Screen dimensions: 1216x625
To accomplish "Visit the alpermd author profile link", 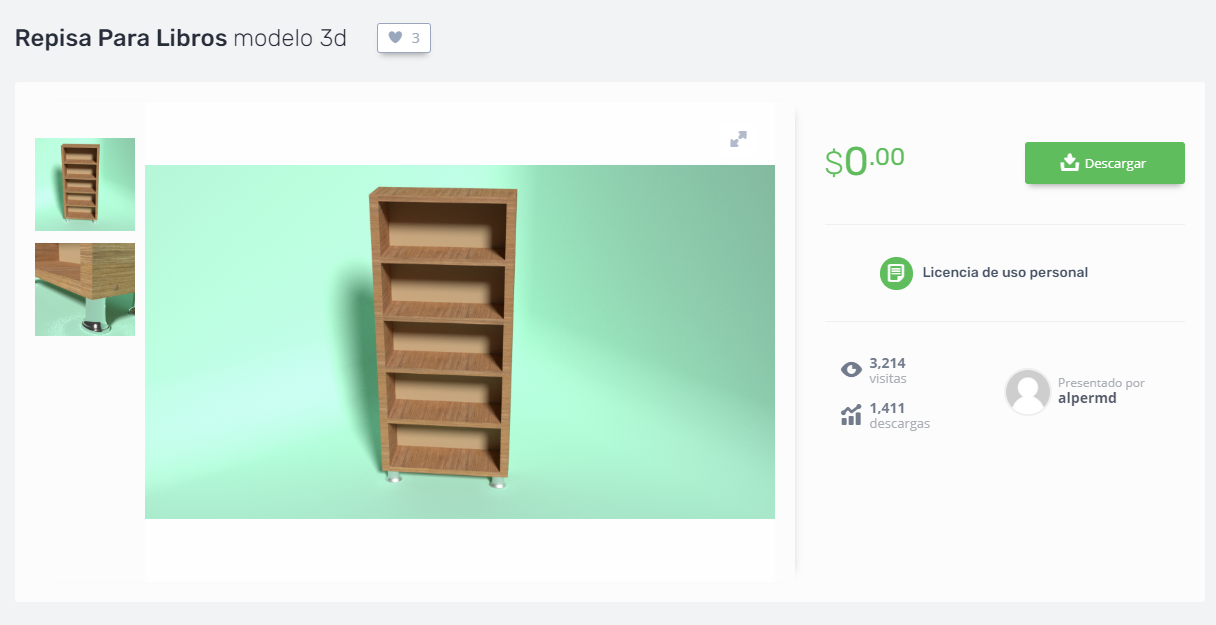I will [x=1087, y=398].
